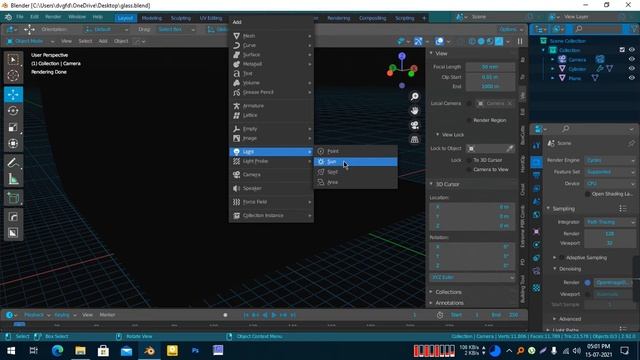Choose Spot light from submenu
The image size is (640, 360).
click(x=356, y=172)
